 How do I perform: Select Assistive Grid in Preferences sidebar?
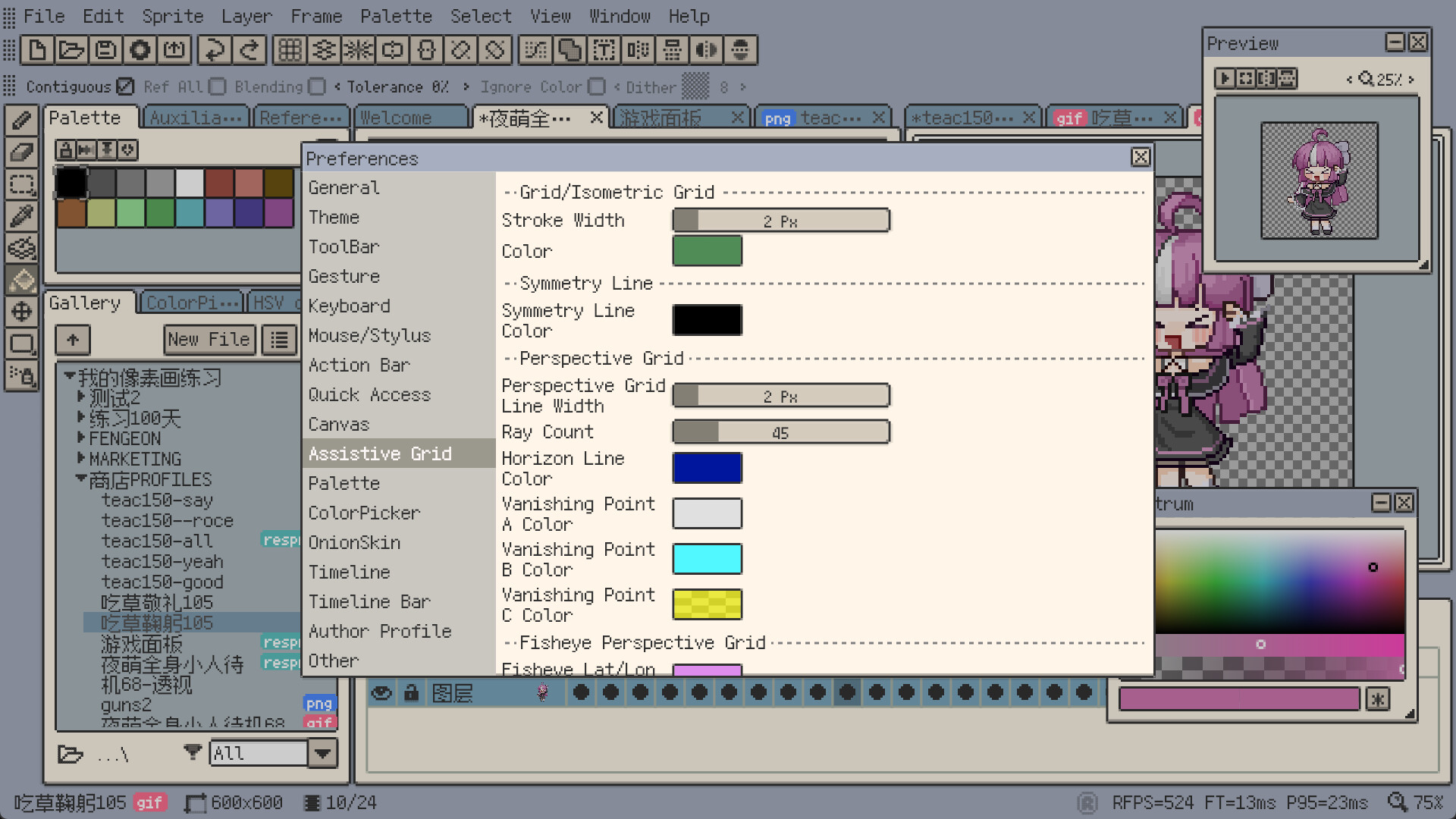point(380,453)
